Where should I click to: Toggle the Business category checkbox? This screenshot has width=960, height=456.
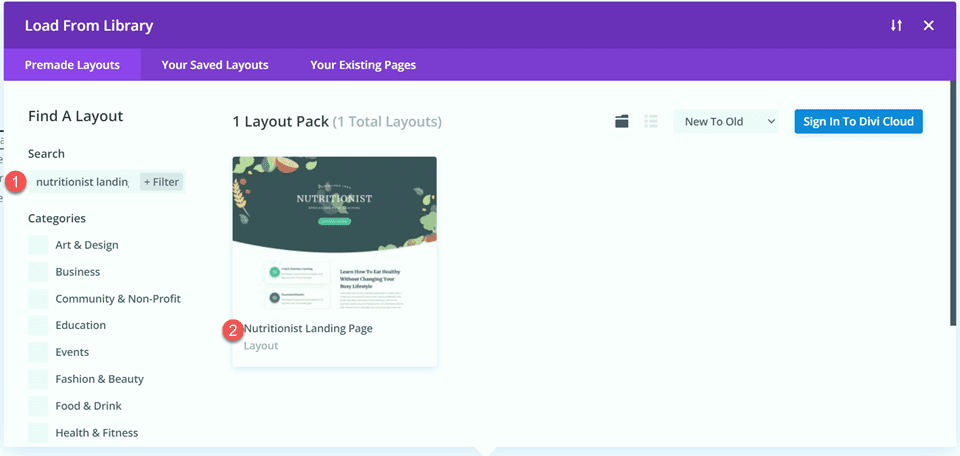38,272
